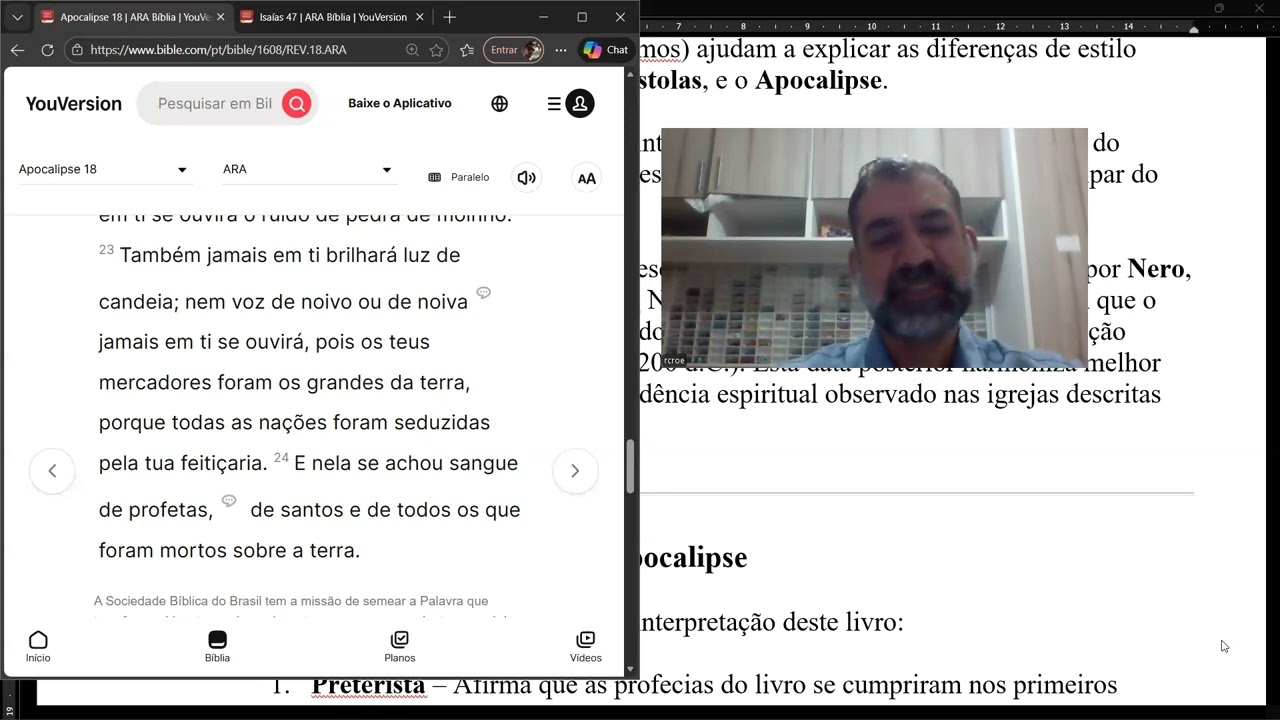Viewport: 1280px width, 720px height.
Task: Go to YouVersion home logo
Action: 73,103
